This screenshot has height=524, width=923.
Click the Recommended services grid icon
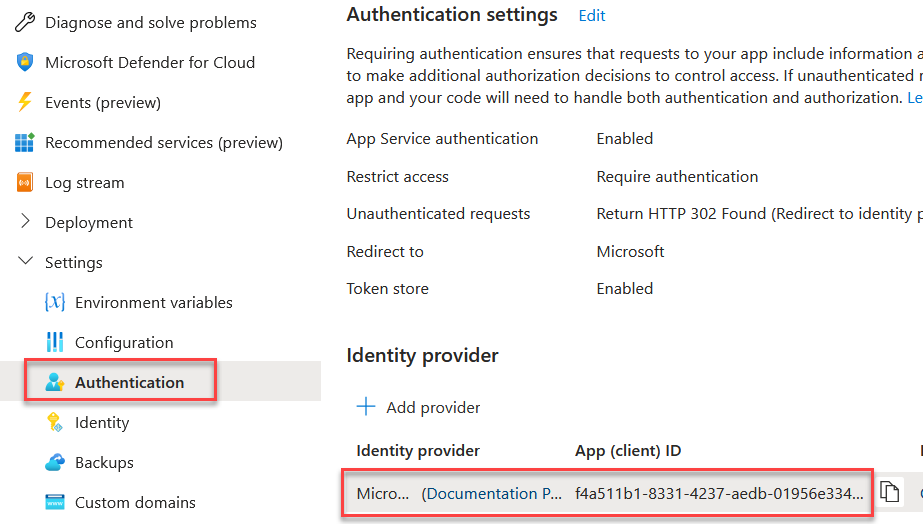(25, 142)
